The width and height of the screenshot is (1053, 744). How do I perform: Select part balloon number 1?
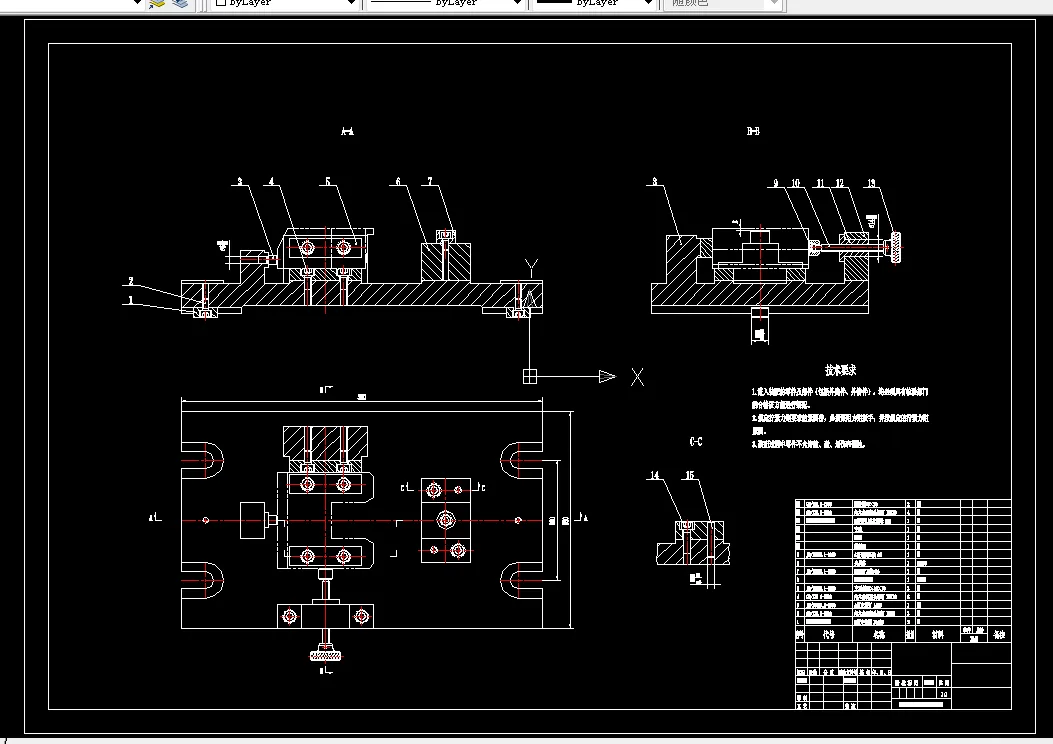tap(131, 300)
